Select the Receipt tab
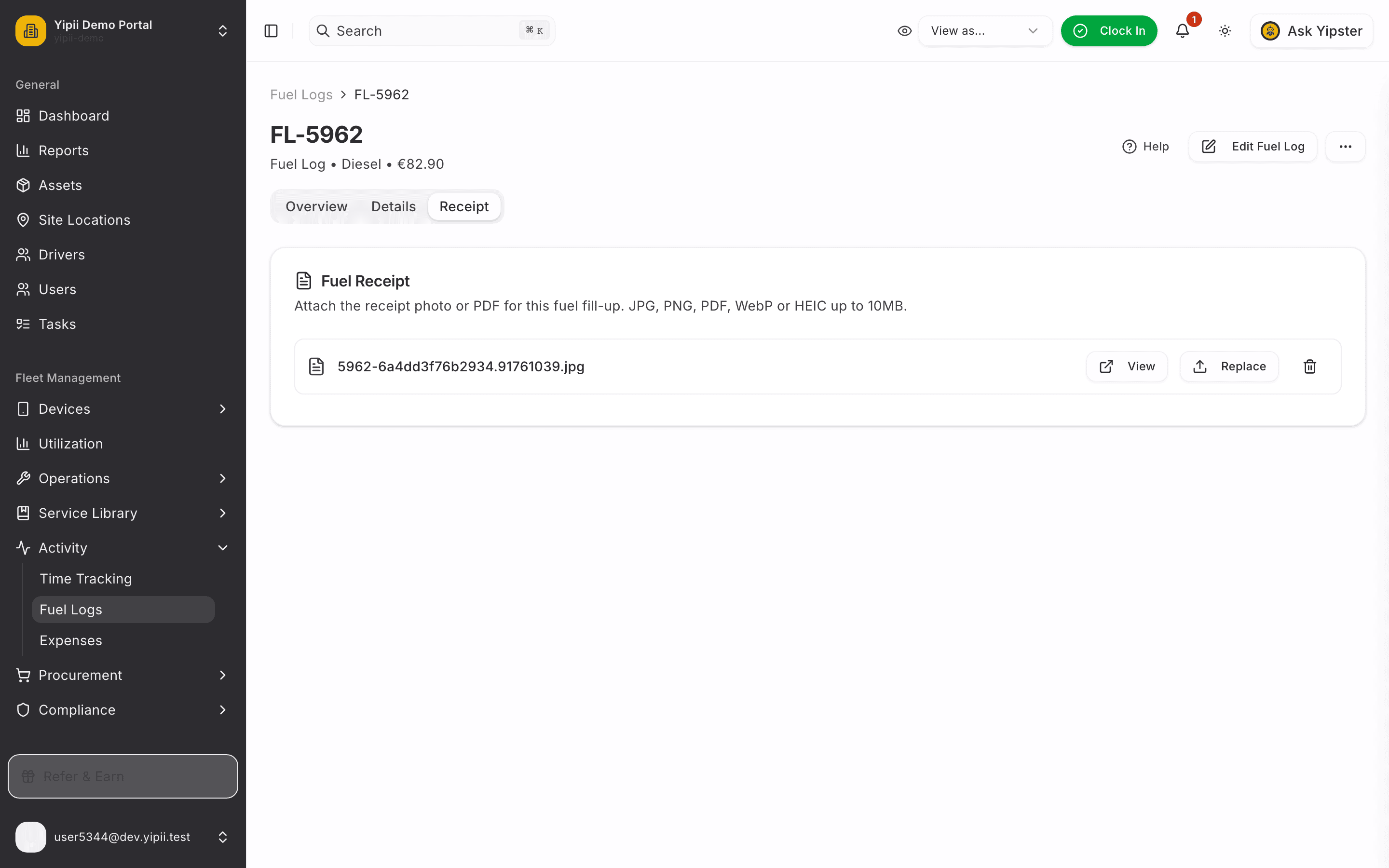1389x868 pixels. [x=464, y=207]
